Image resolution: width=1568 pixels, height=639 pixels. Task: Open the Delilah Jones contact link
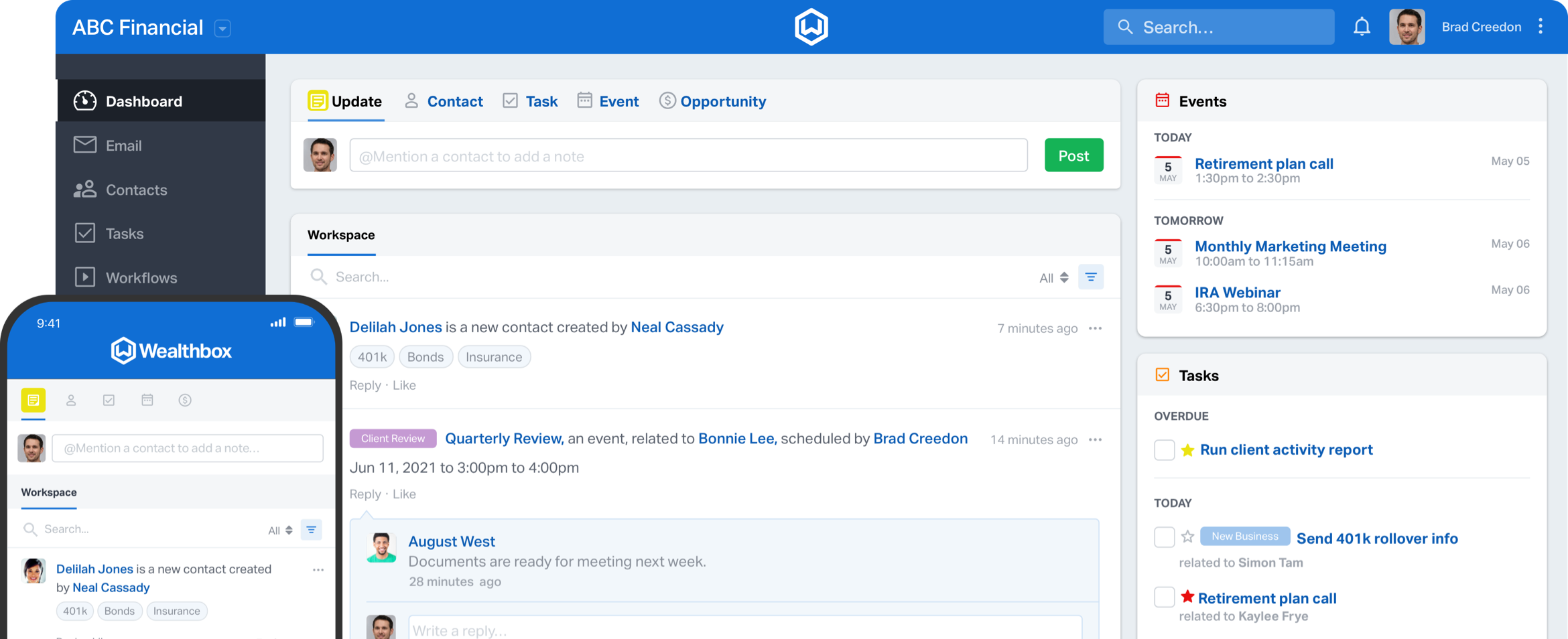click(x=395, y=327)
